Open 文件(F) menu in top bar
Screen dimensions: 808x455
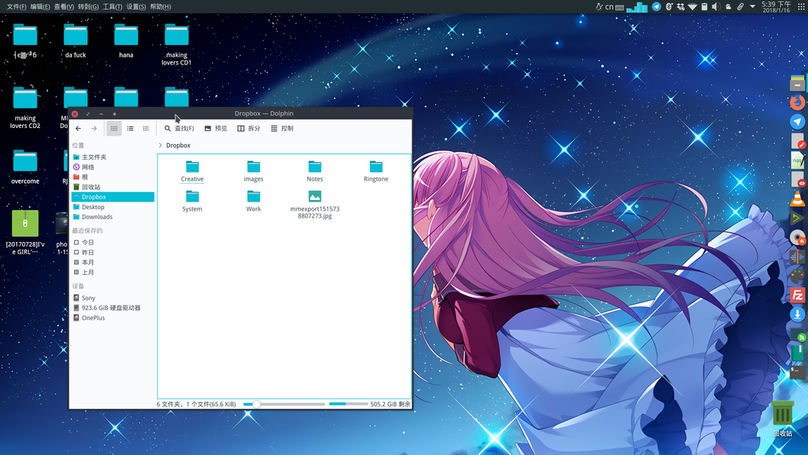(x=16, y=7)
